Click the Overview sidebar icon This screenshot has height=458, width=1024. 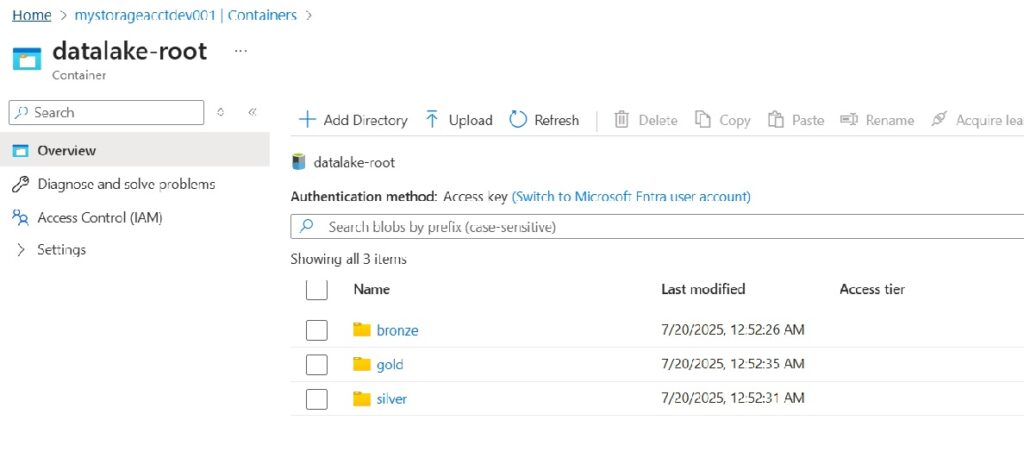(21, 150)
